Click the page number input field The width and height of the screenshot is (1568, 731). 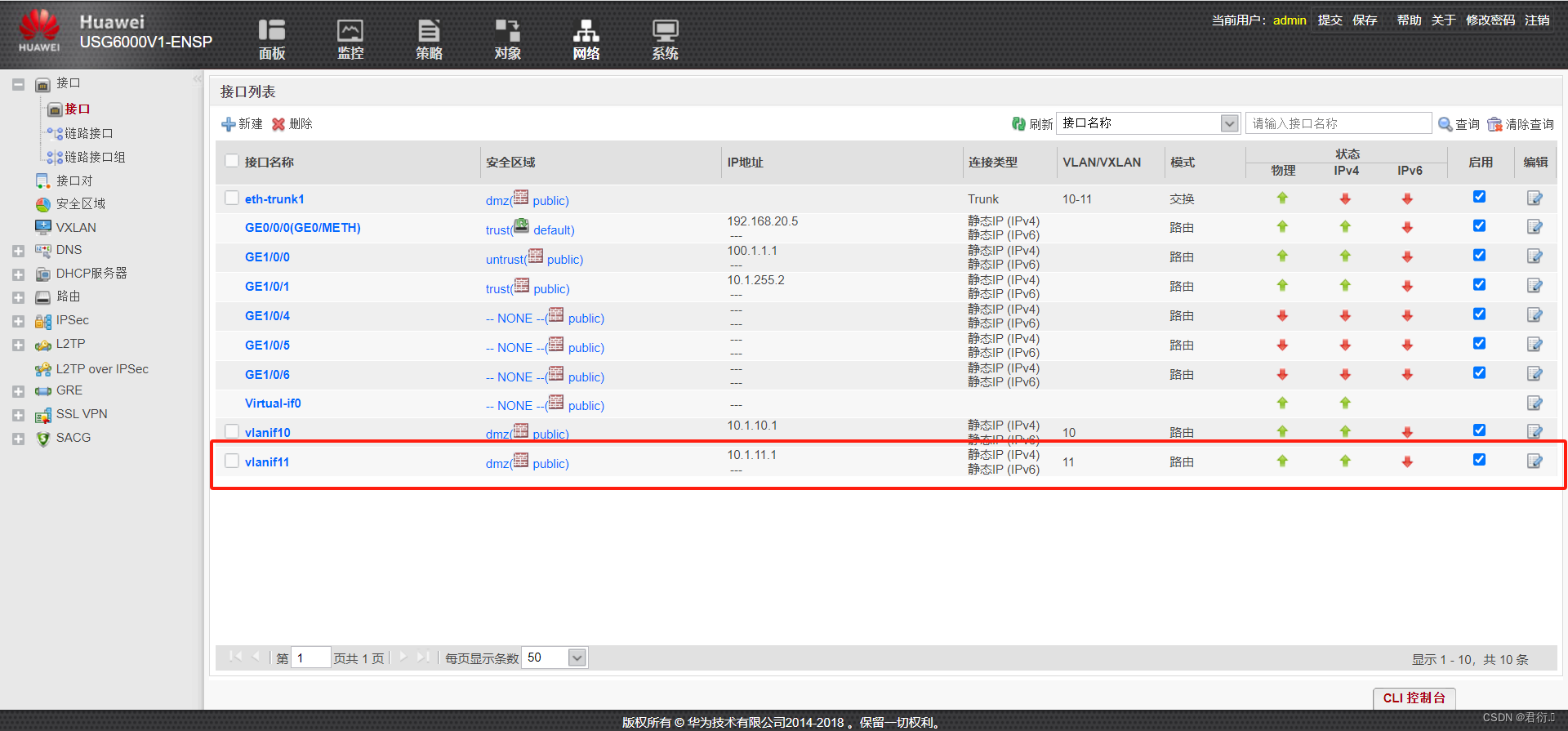310,657
